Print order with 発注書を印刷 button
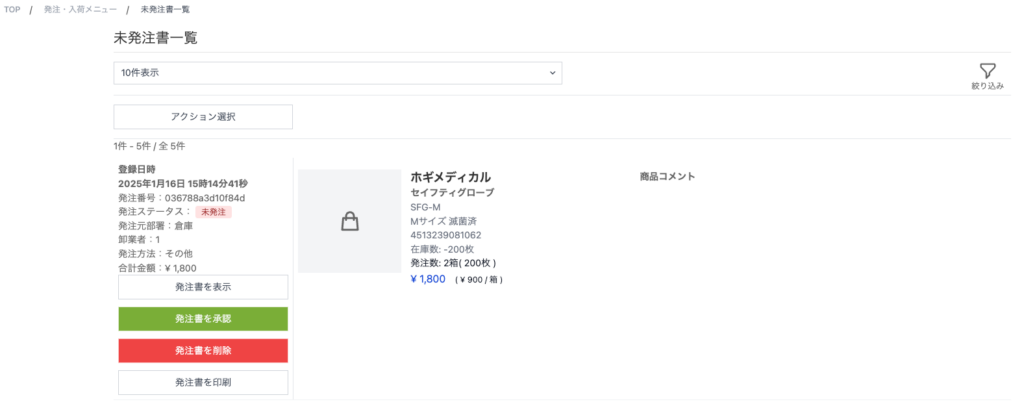 pyautogui.click(x=203, y=382)
